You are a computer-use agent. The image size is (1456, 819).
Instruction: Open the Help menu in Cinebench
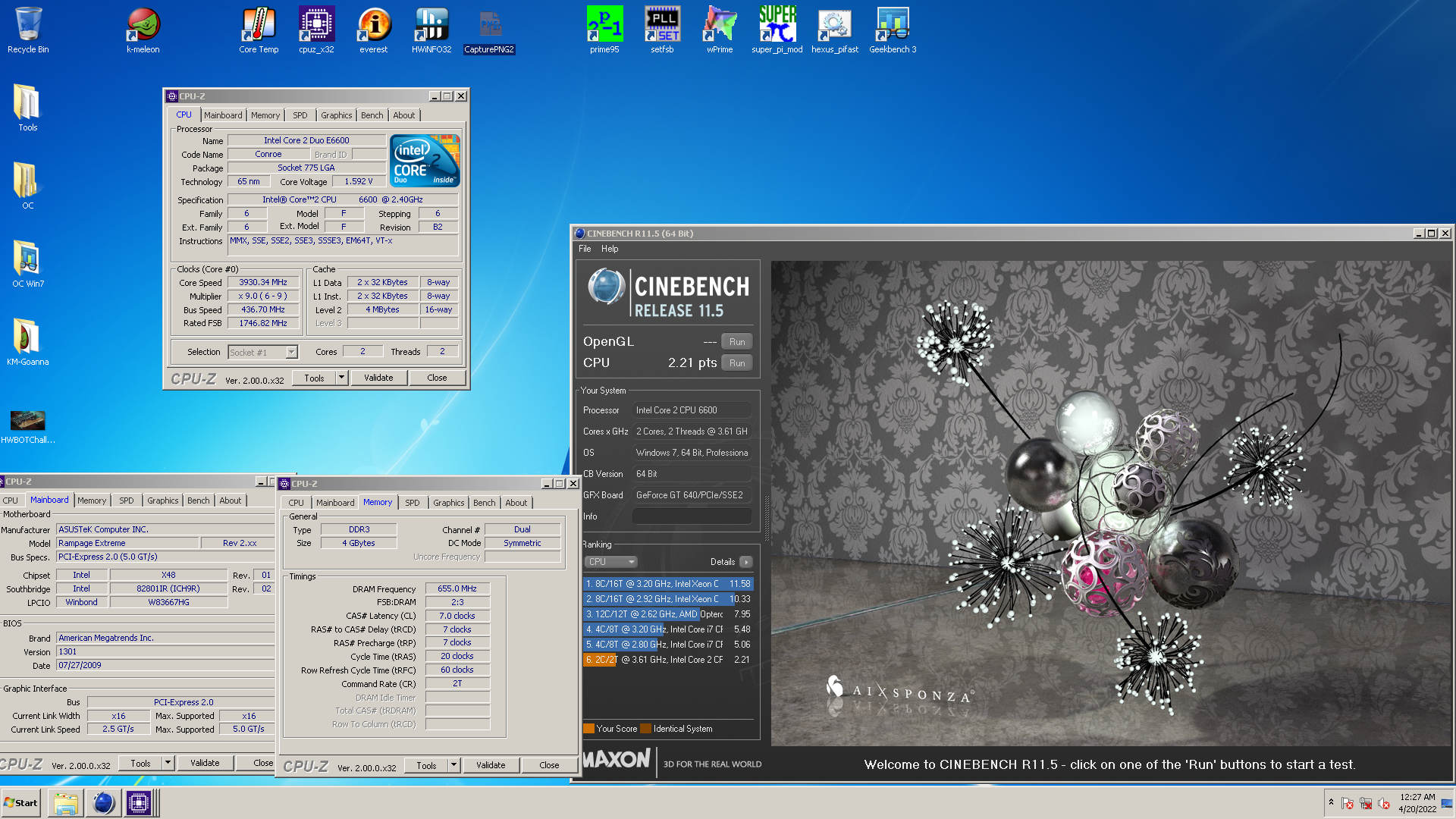pyautogui.click(x=610, y=249)
